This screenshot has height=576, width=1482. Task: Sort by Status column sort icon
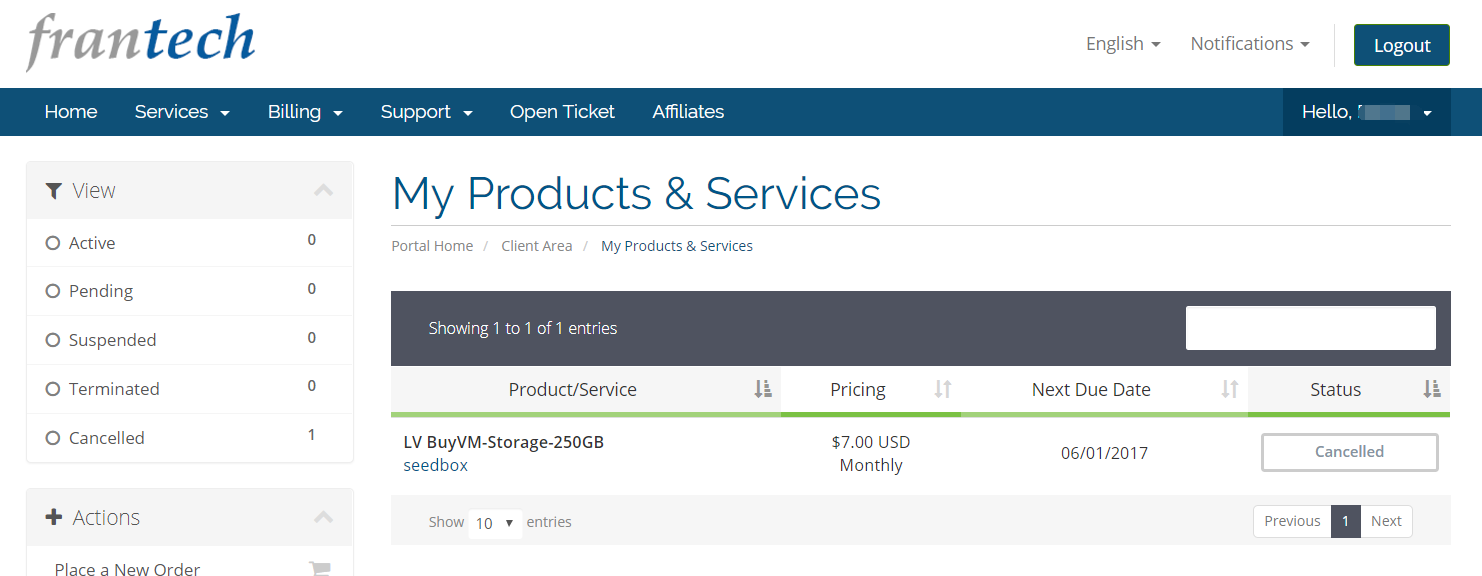1432,389
